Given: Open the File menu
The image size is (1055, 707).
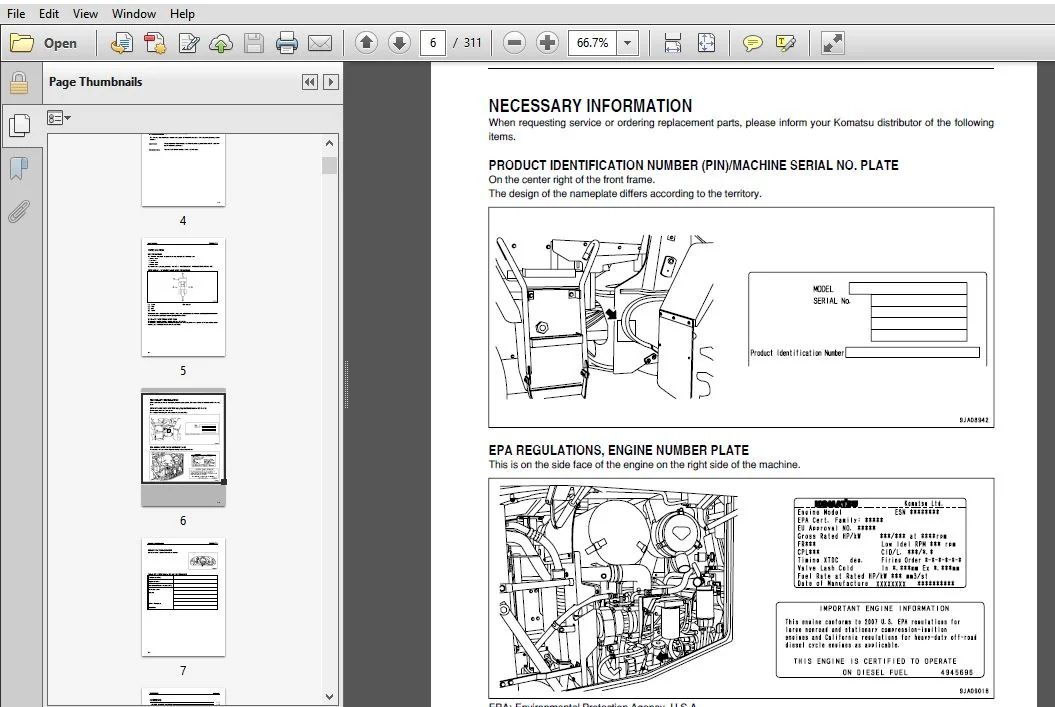Looking at the screenshot, I should pyautogui.click(x=15, y=13).
